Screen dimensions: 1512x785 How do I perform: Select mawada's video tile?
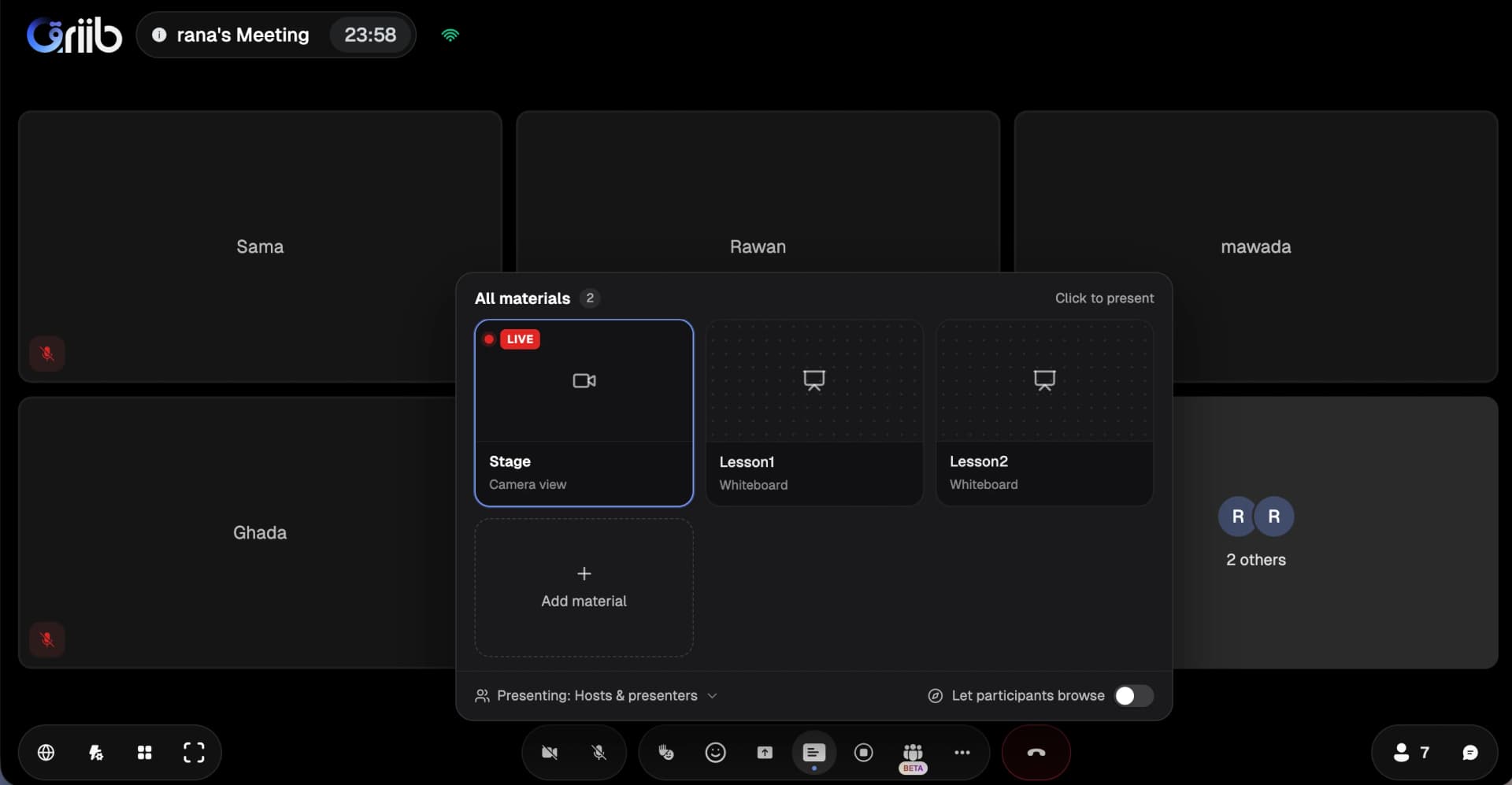click(x=1255, y=246)
